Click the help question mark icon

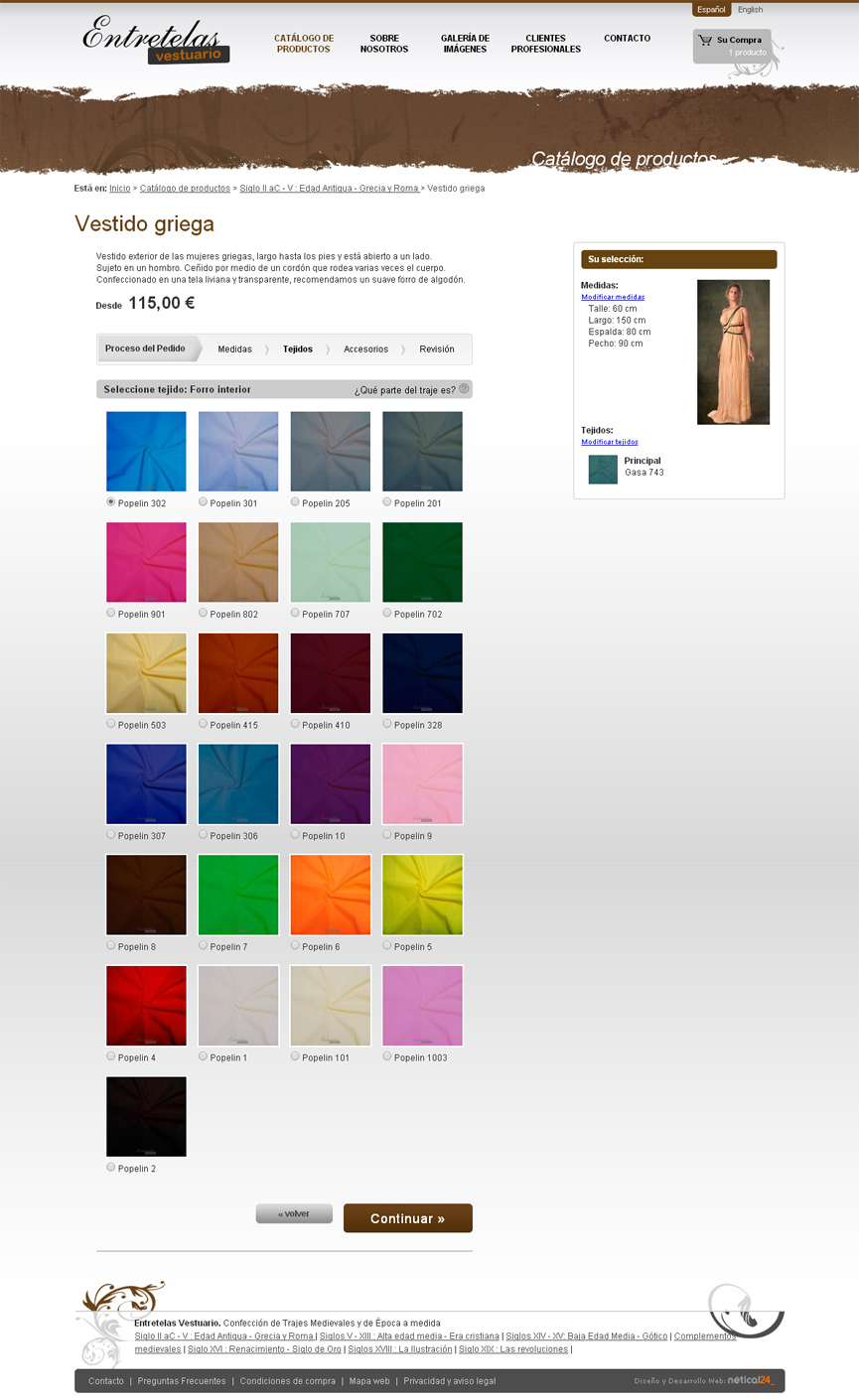[x=464, y=388]
